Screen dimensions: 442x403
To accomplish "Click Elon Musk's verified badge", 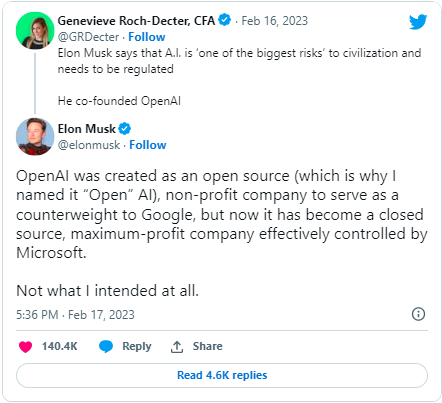I will coord(125,129).
